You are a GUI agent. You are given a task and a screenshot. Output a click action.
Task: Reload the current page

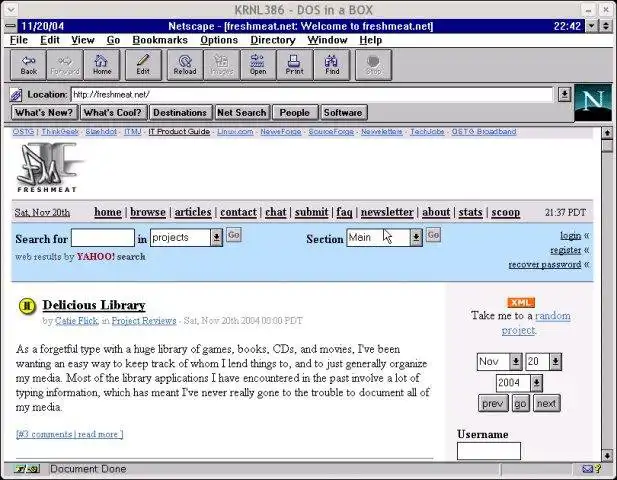coord(185,65)
